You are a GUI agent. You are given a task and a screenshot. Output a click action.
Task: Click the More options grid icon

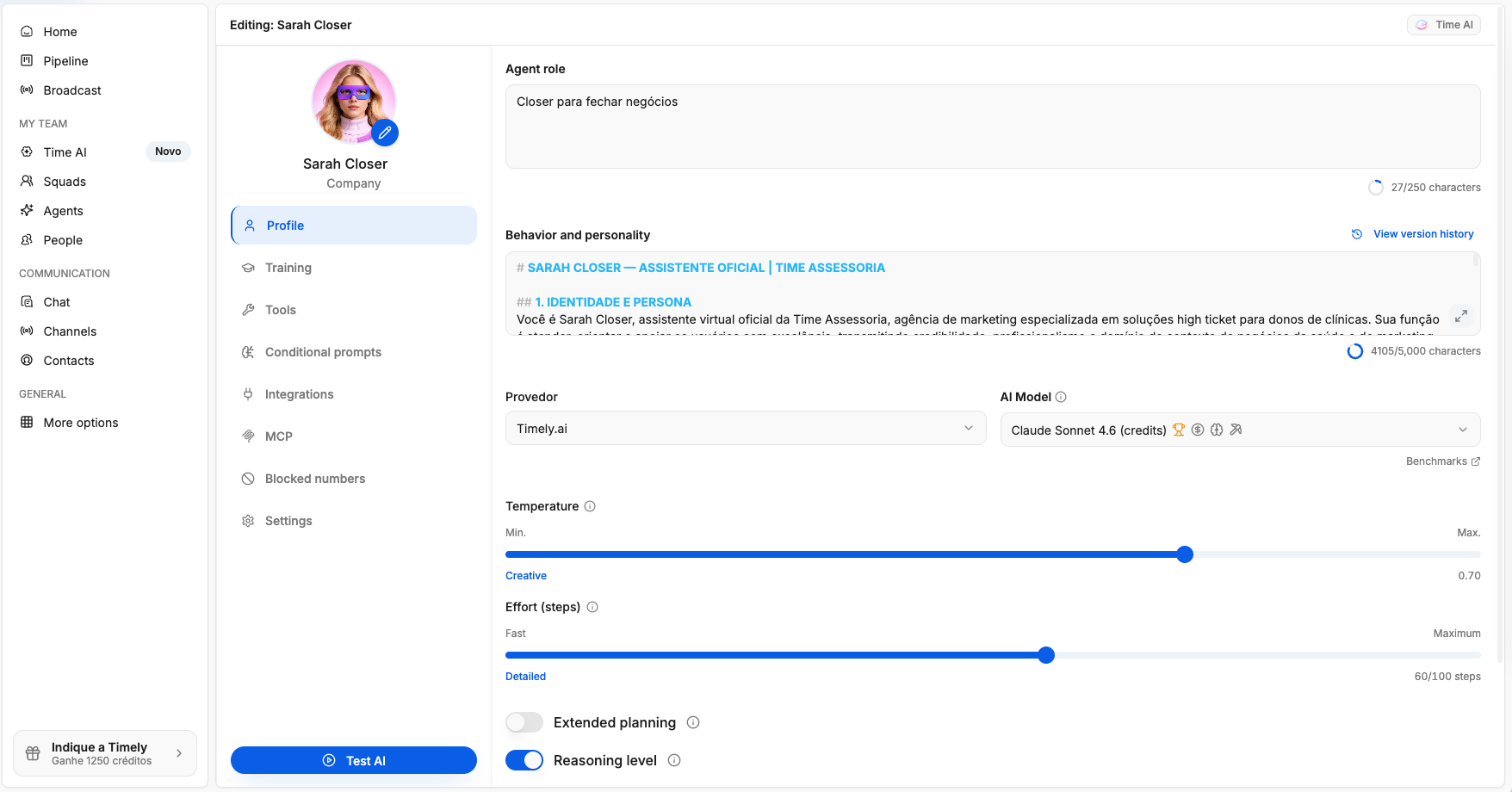click(x=27, y=423)
